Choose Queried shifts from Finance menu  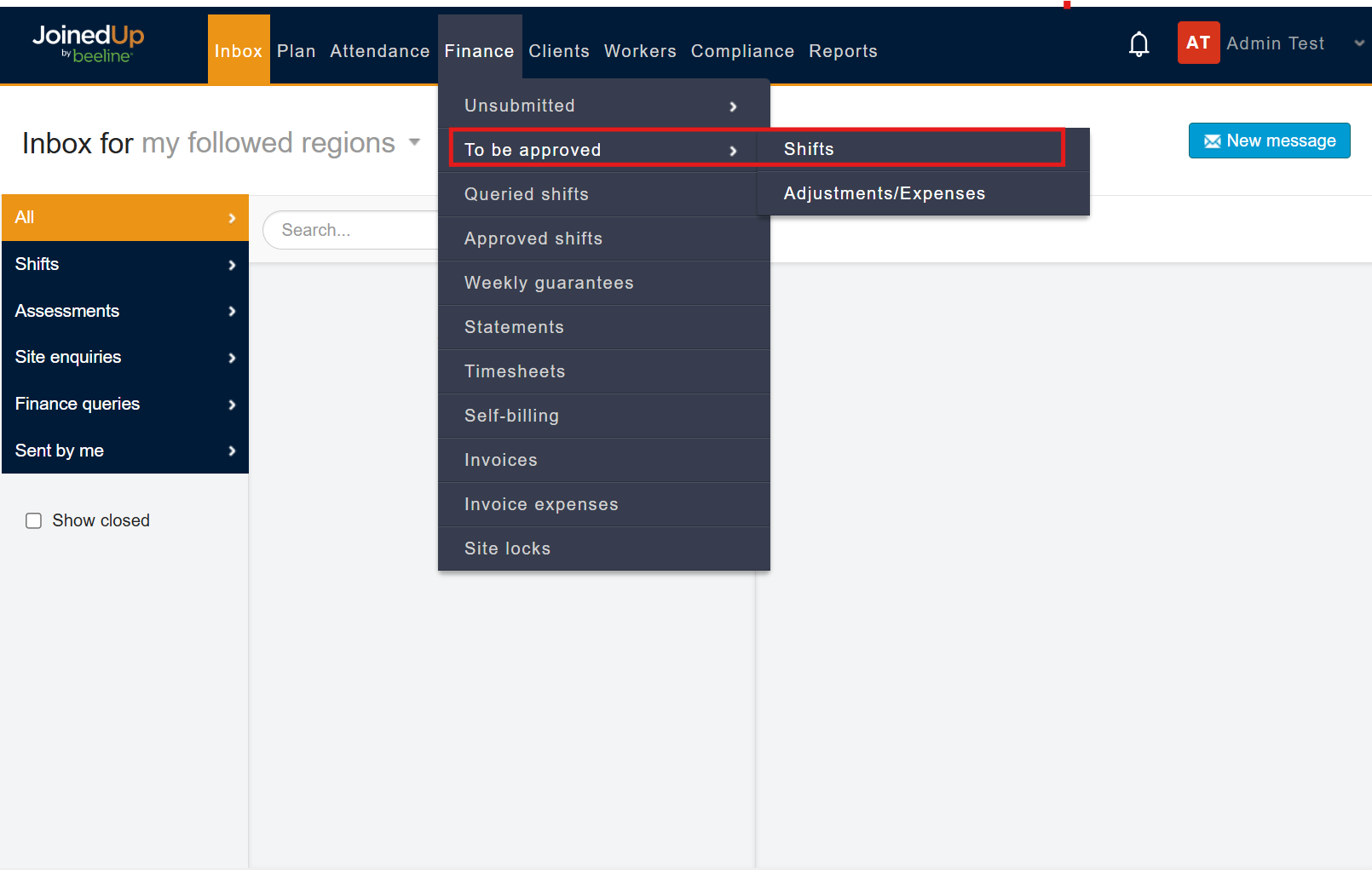click(604, 194)
